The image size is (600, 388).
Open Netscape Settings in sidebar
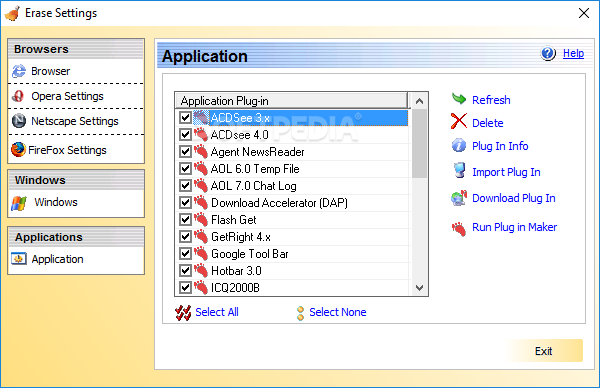click(75, 121)
